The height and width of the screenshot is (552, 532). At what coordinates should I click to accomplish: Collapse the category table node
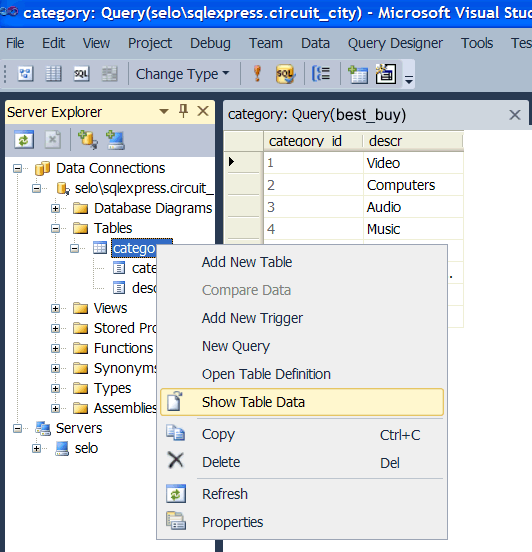[74, 249]
